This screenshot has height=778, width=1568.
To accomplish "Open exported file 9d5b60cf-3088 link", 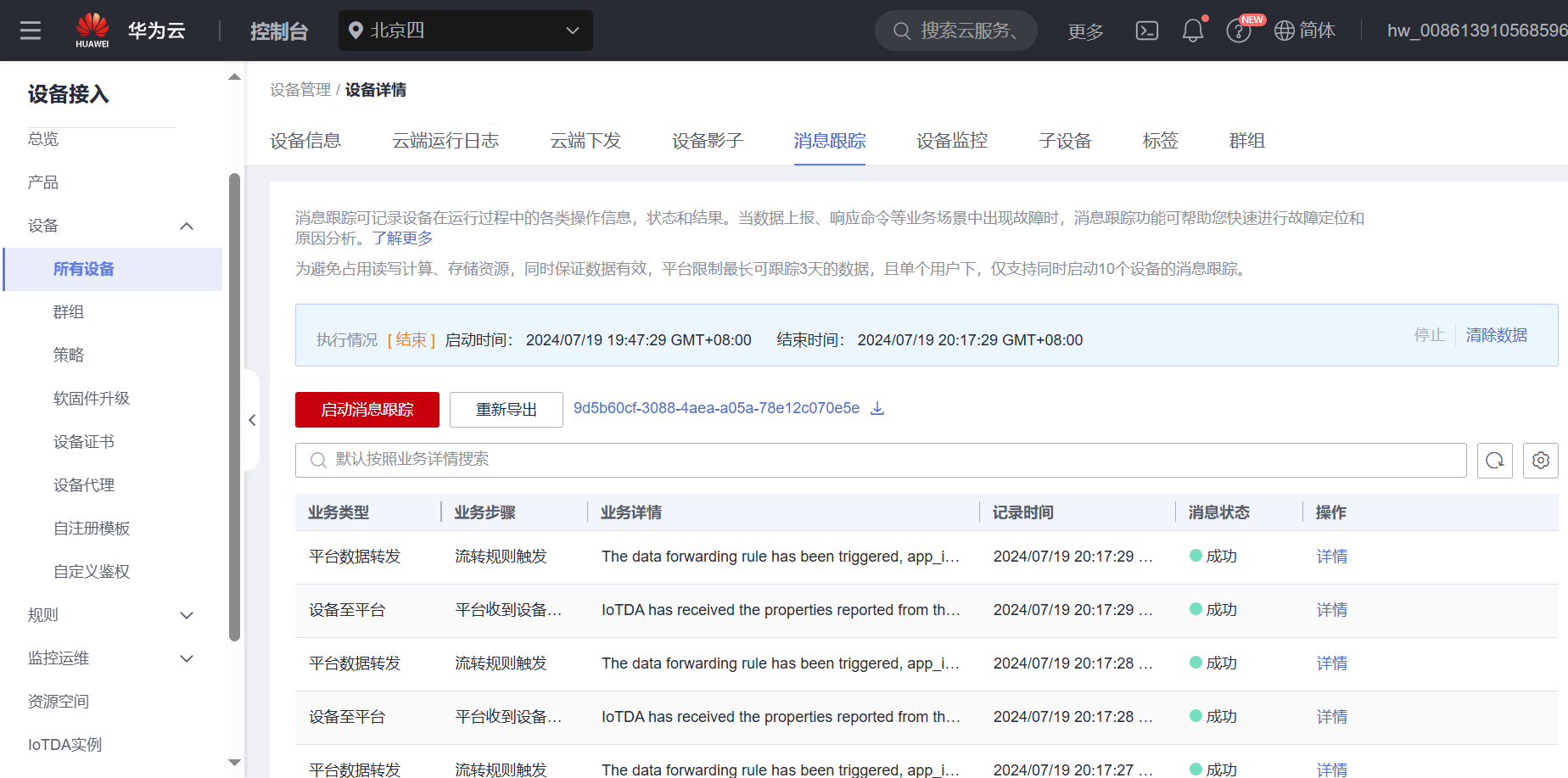I will coord(716,408).
